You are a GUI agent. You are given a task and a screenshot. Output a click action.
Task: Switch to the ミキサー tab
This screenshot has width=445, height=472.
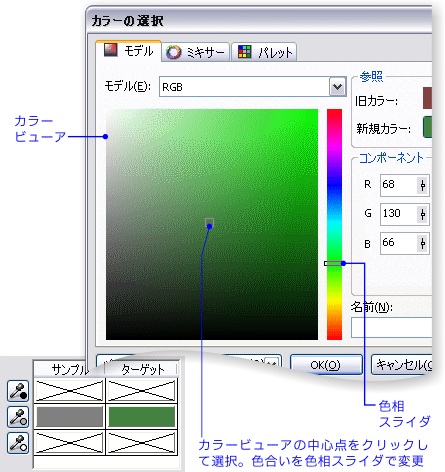(196, 52)
